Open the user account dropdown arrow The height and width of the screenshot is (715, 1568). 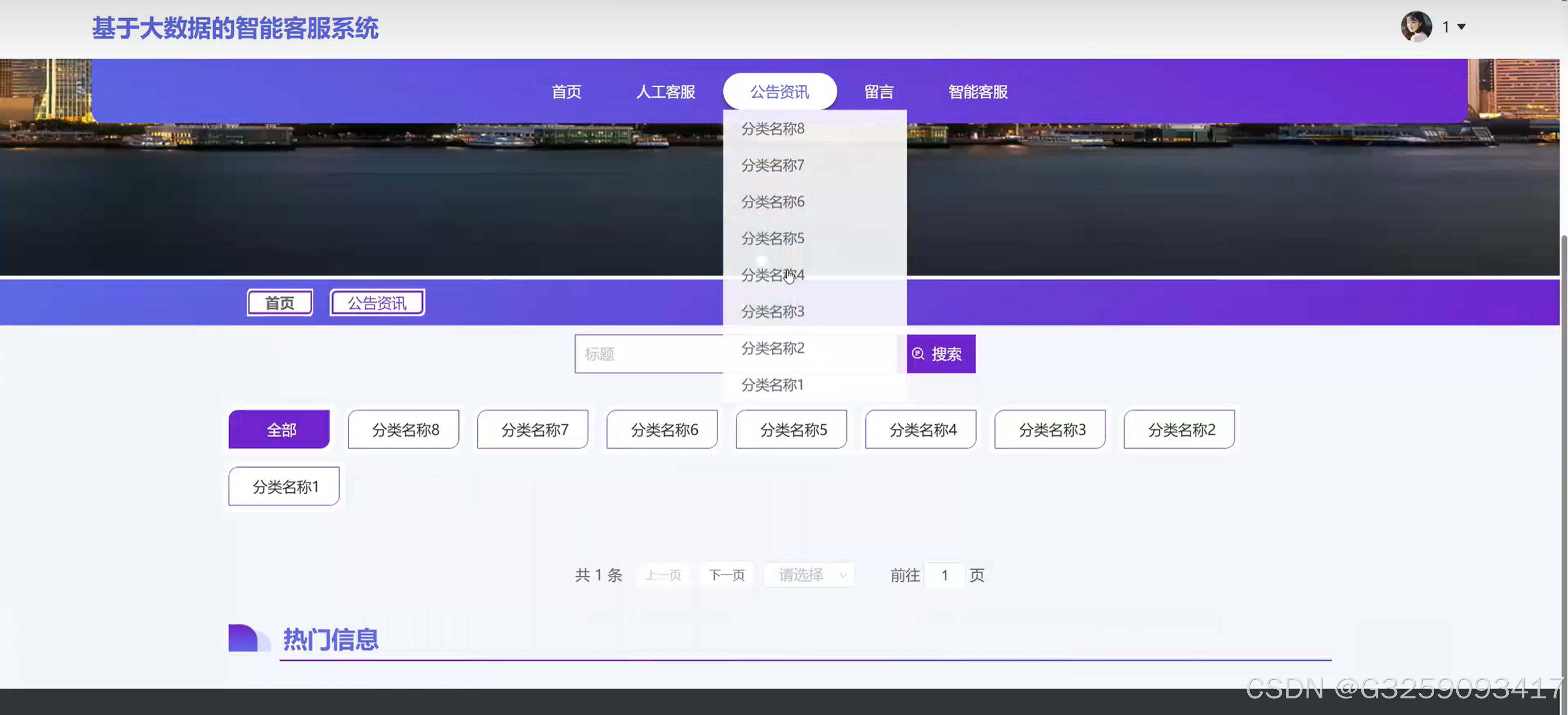(x=1461, y=27)
